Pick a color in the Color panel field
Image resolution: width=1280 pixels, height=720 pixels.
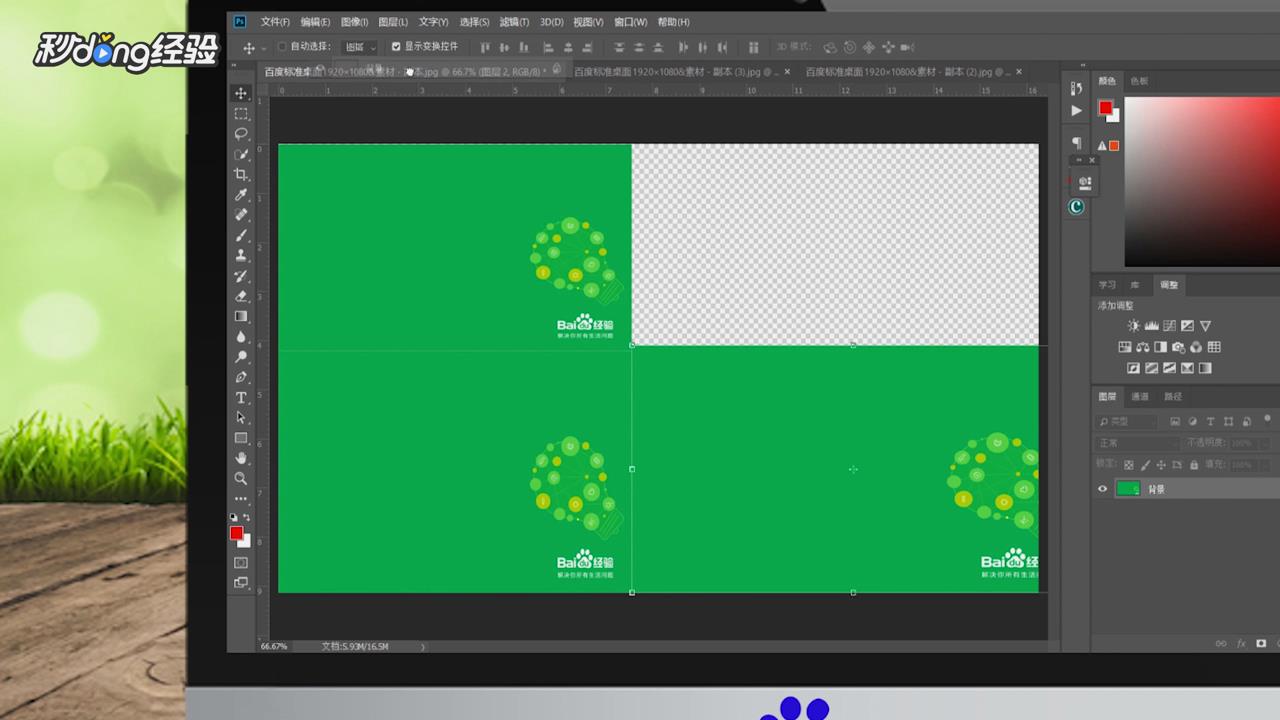(1202, 181)
